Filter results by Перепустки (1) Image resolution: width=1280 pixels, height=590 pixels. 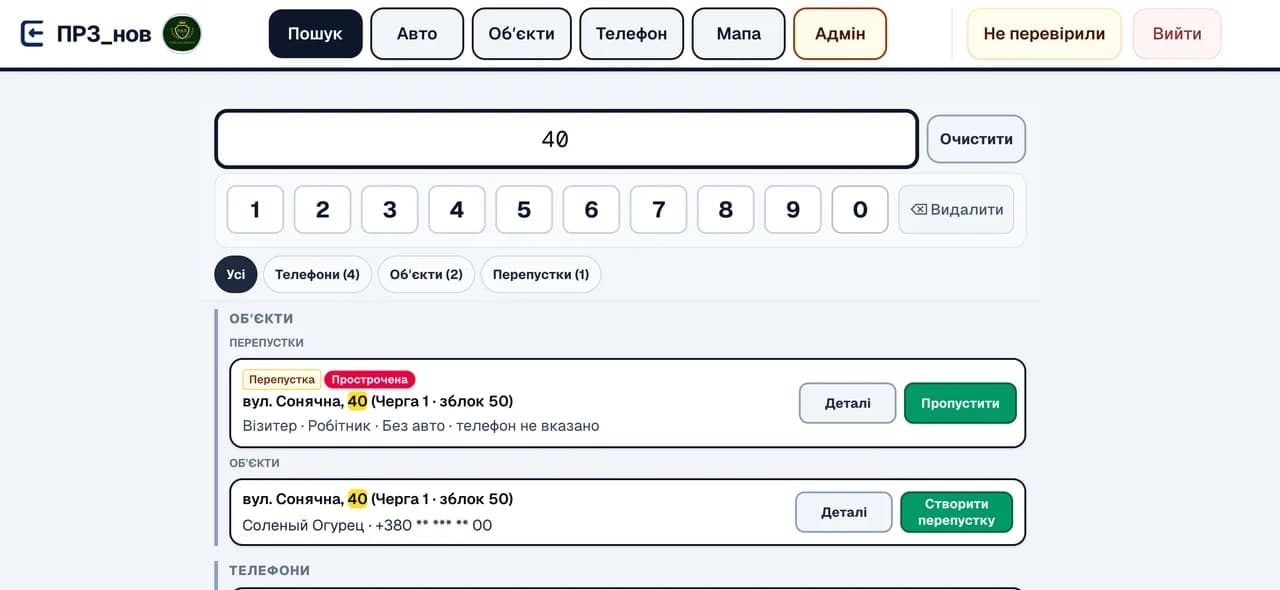[541, 274]
